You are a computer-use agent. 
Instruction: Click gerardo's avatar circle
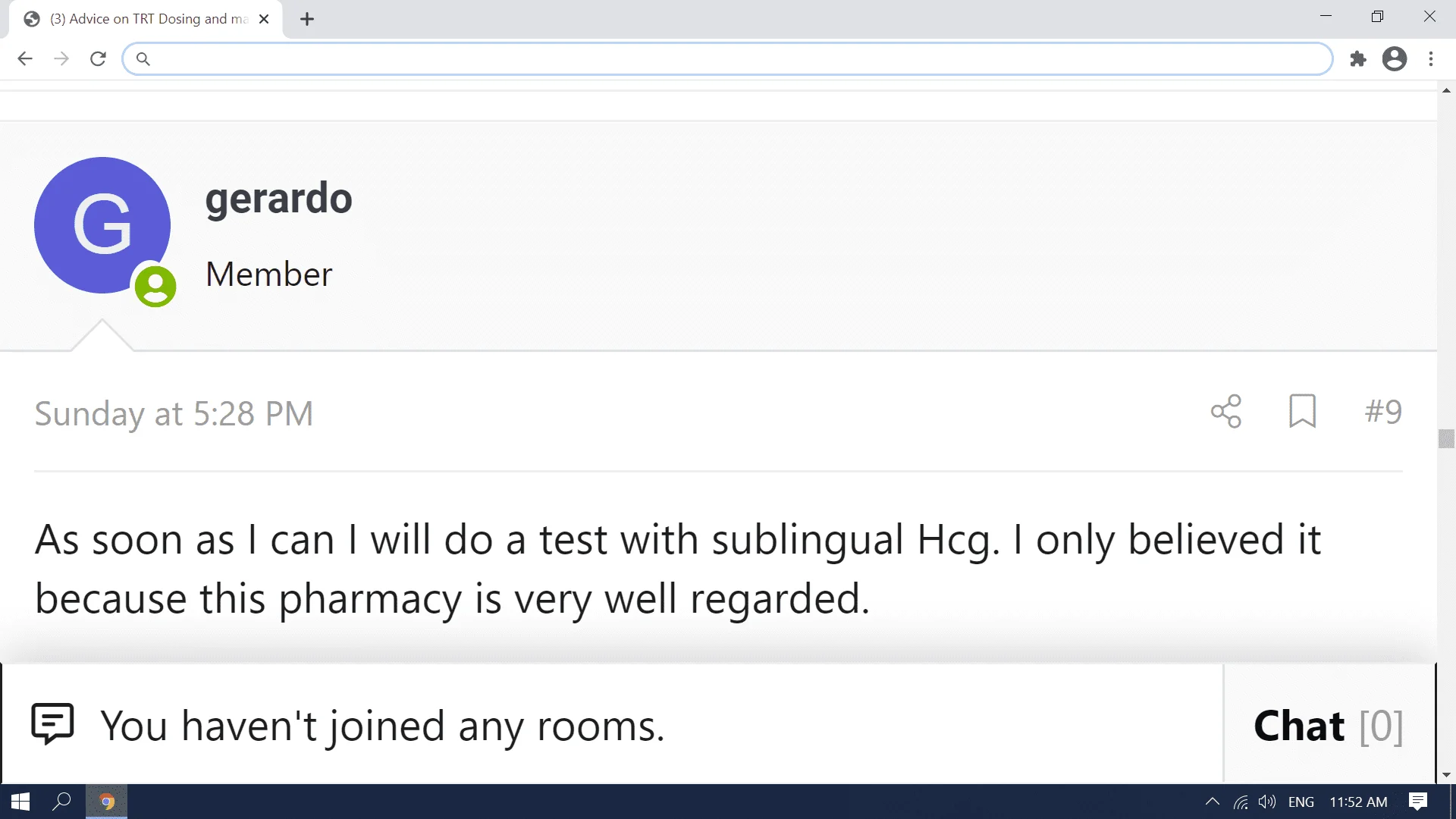(x=102, y=225)
